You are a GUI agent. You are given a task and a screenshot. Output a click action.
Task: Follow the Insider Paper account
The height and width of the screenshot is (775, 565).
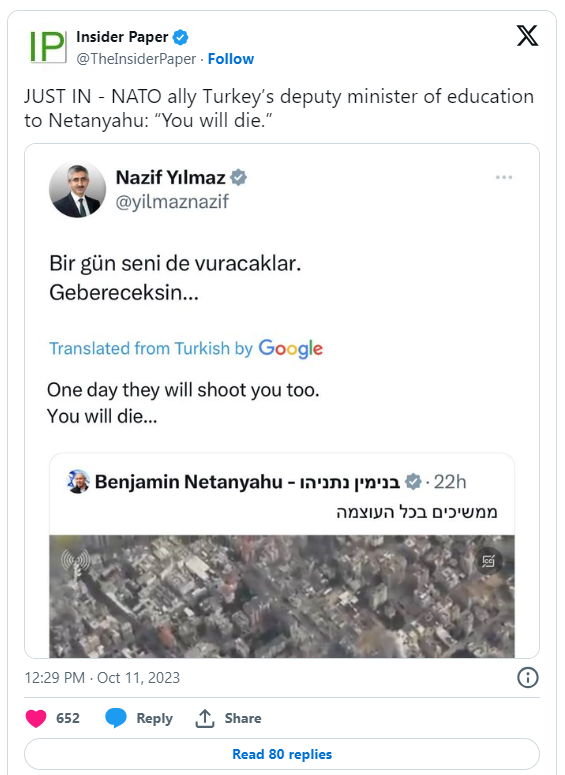[x=231, y=59]
